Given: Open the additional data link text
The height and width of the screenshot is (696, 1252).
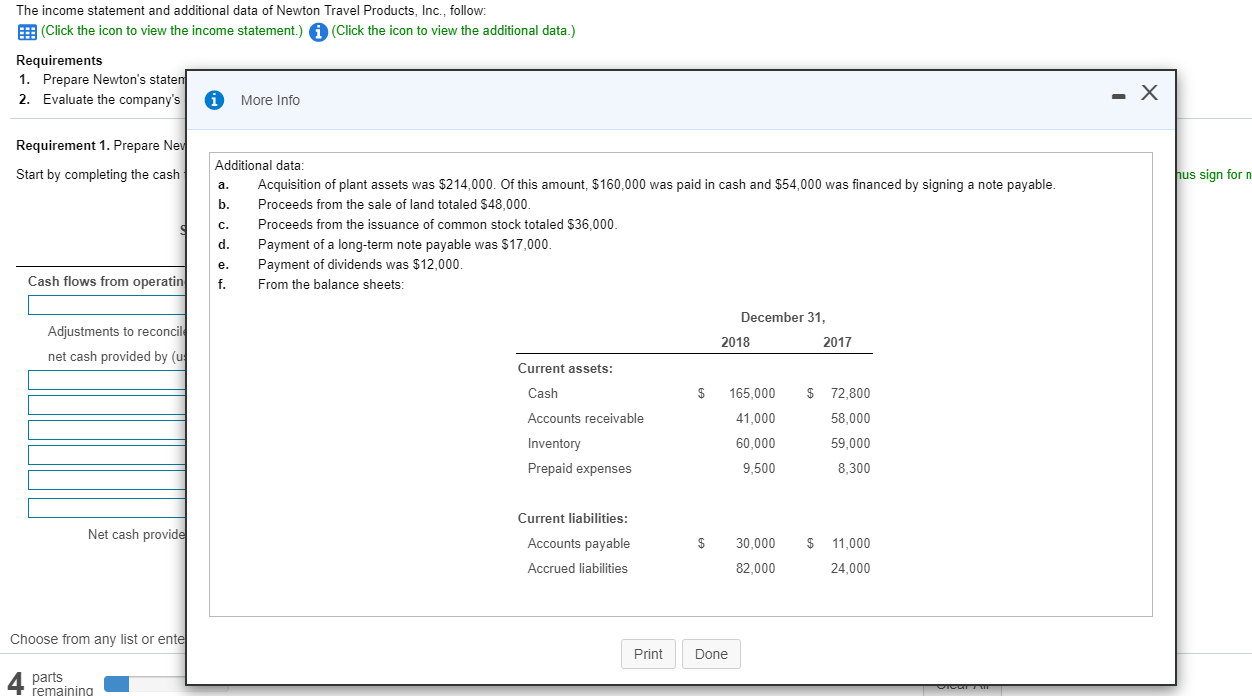Looking at the screenshot, I should (x=453, y=30).
